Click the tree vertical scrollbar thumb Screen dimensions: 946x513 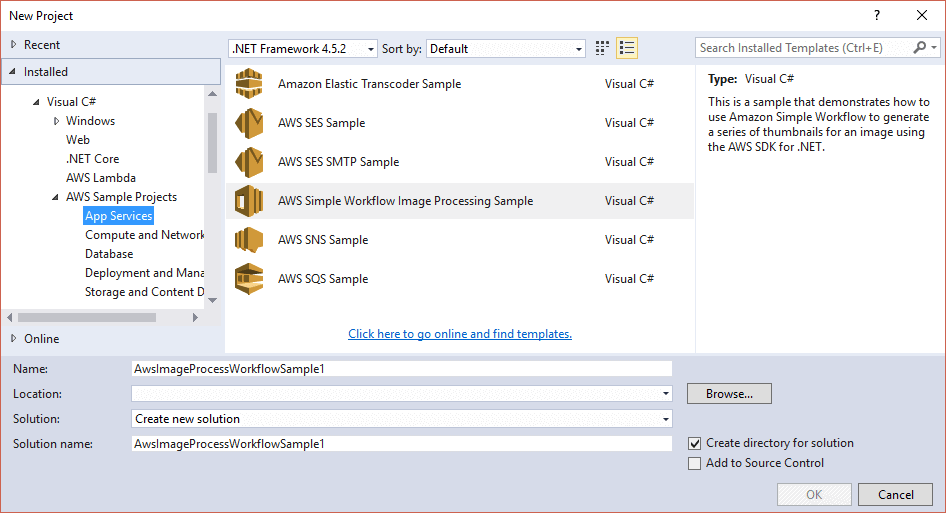click(212, 142)
